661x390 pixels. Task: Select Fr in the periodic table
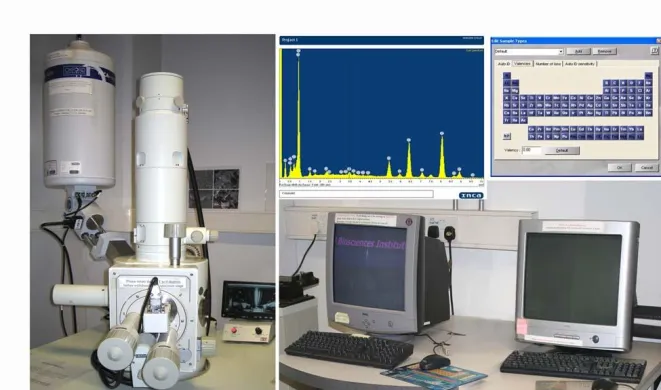507,120
